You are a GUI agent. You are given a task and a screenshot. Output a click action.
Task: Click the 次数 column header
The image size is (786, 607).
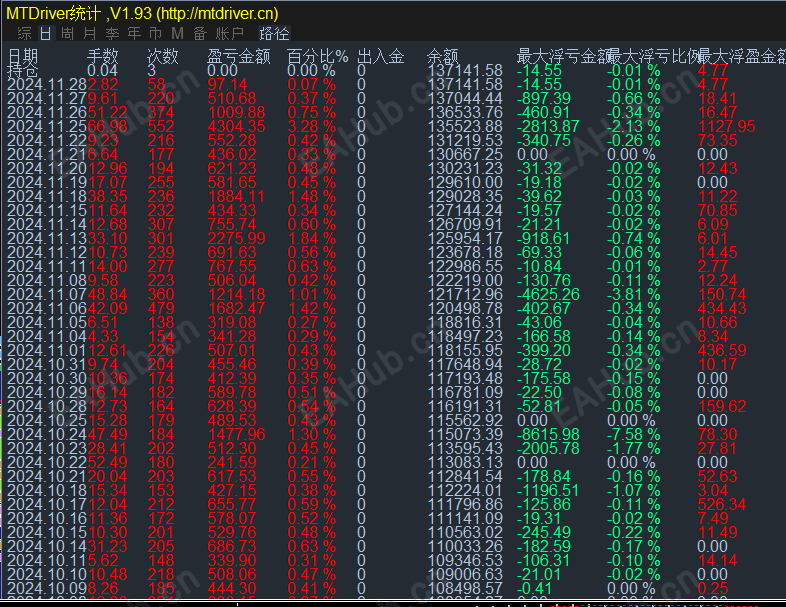pyautogui.click(x=163, y=56)
